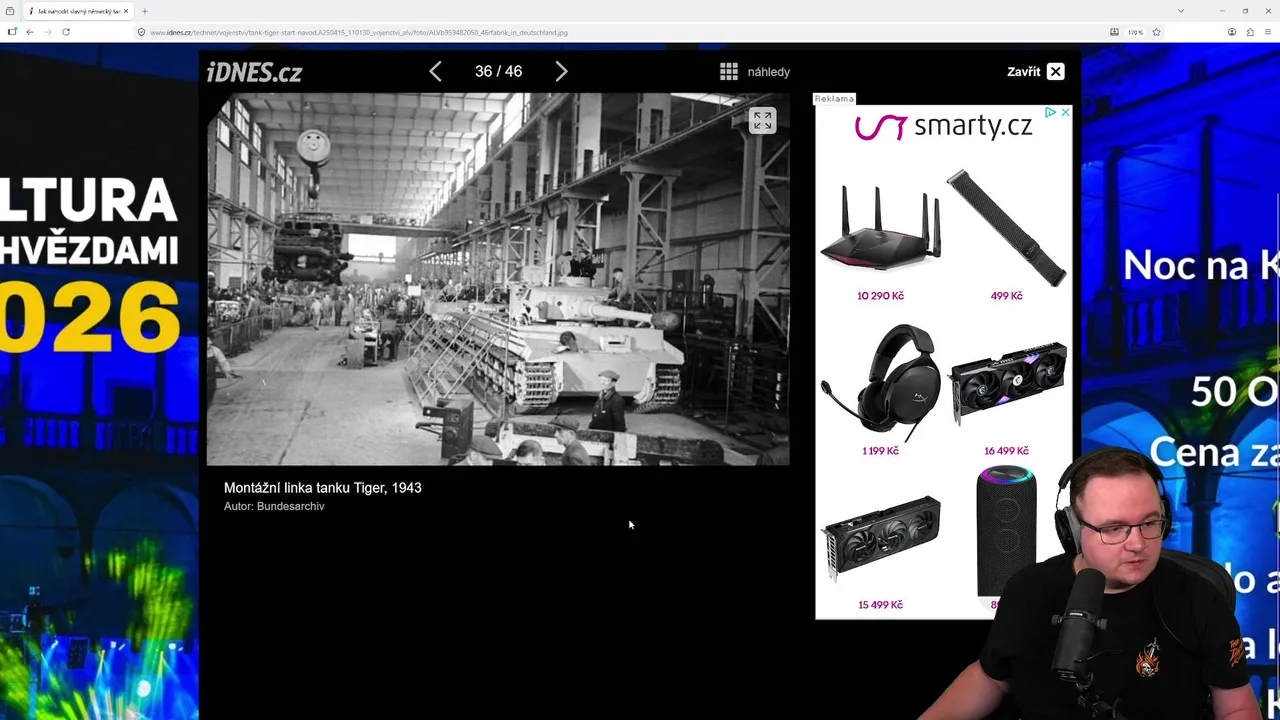Open the Firefox hamburger menu
1280x720 pixels.
pyautogui.click(x=1269, y=32)
